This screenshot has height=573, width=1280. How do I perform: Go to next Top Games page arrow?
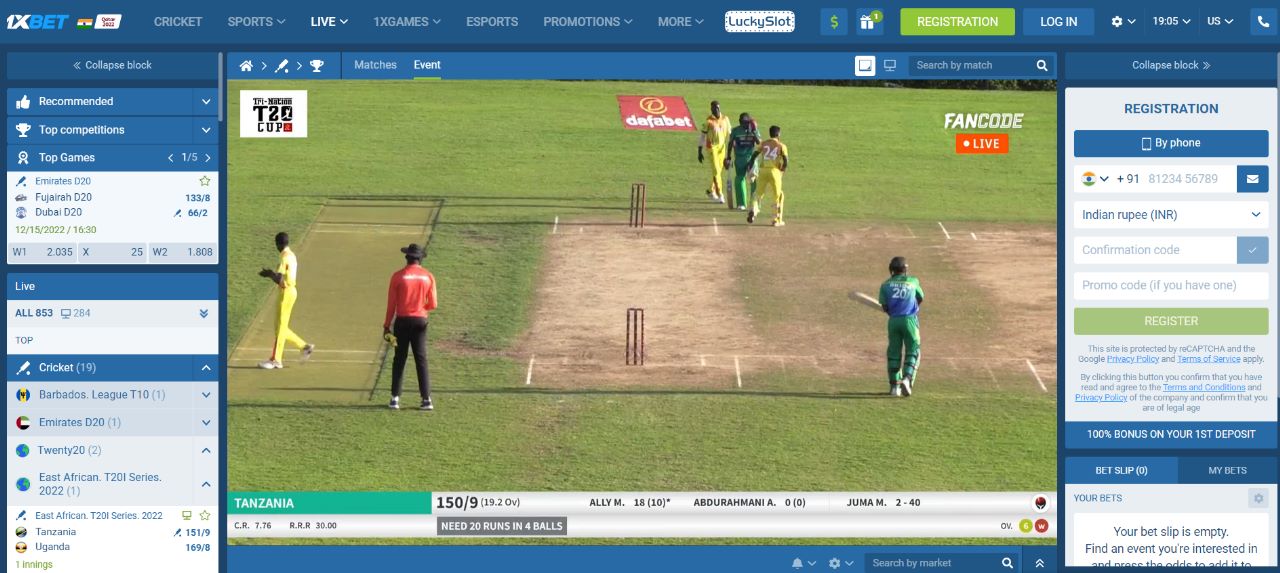point(208,158)
